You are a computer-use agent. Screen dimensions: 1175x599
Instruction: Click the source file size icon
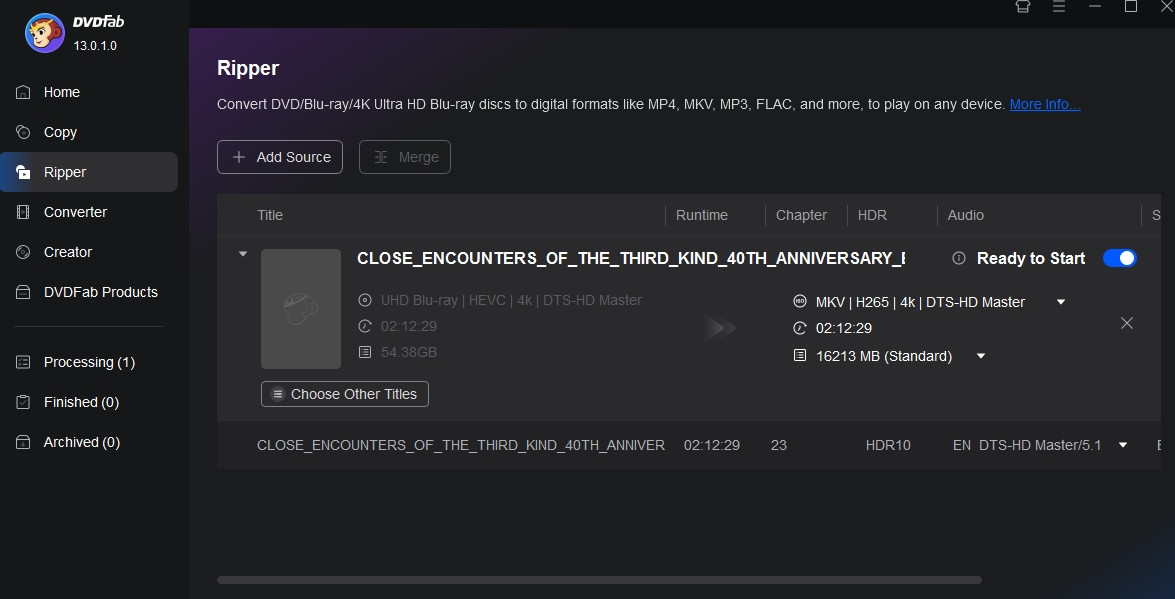(x=365, y=352)
